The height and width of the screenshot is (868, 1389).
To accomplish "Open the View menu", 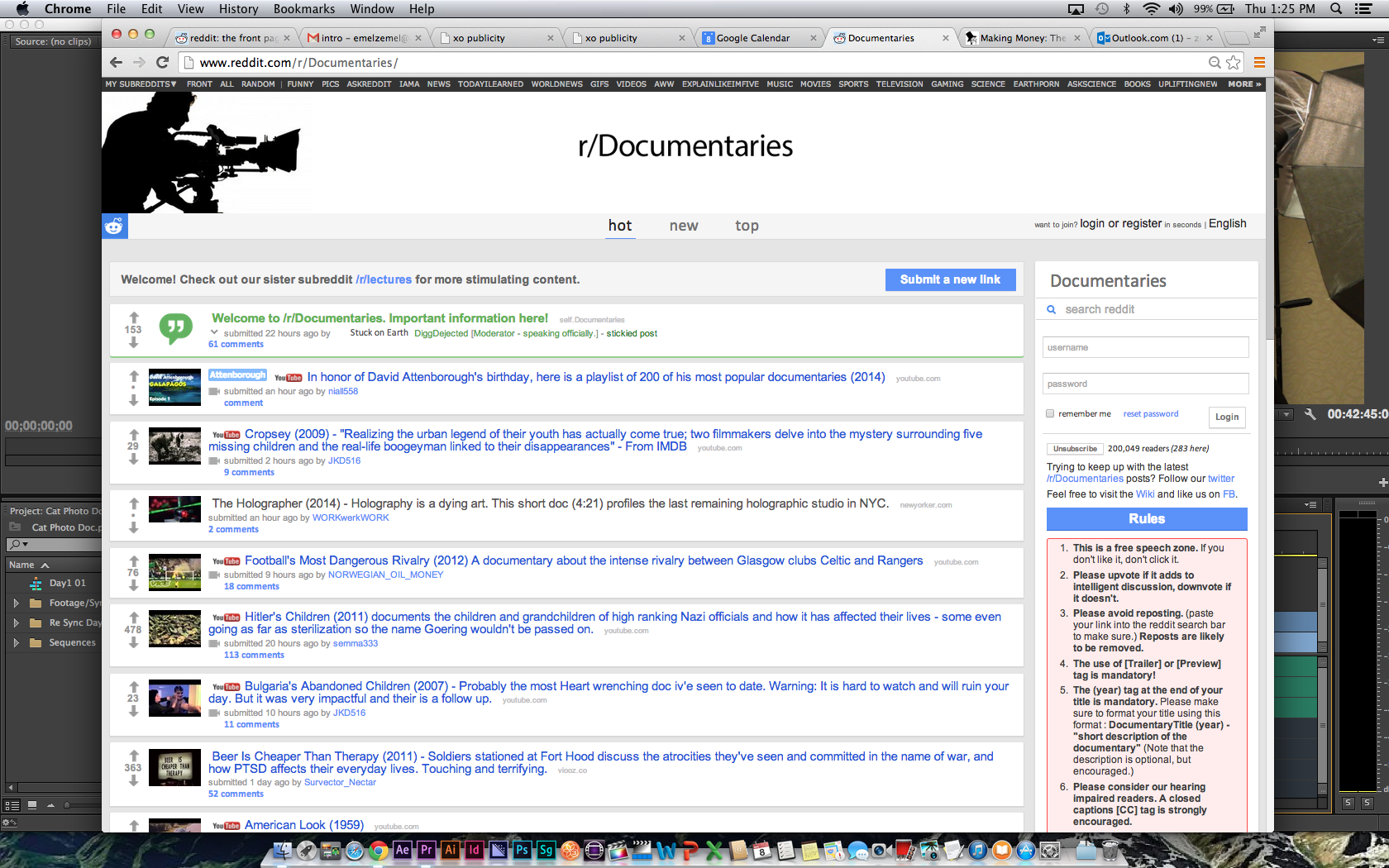I will [190, 8].
